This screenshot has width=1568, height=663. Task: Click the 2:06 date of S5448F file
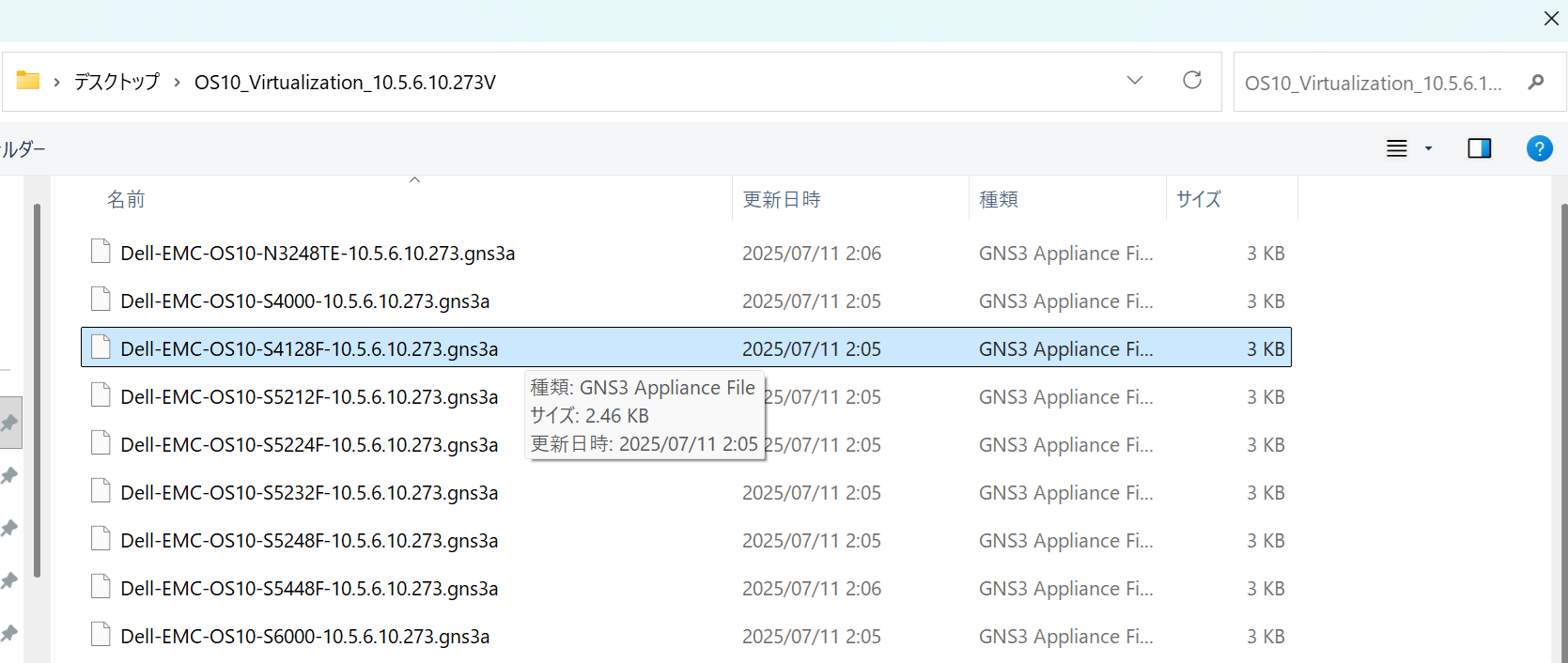[812, 589]
